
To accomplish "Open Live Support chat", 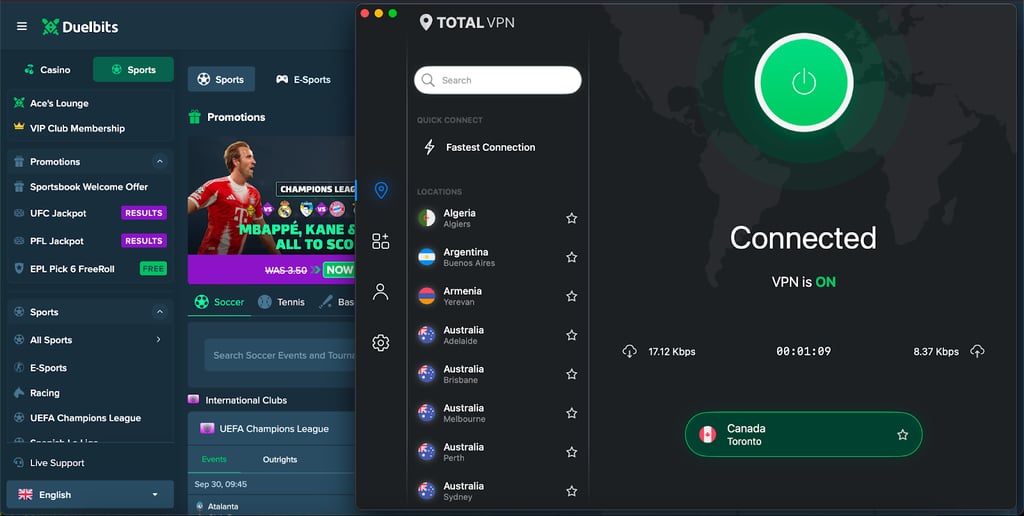I will 57,463.
